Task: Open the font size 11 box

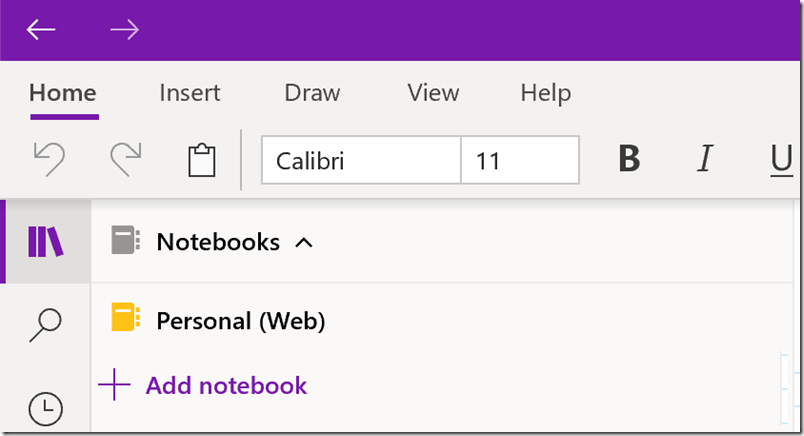Action: 519,160
